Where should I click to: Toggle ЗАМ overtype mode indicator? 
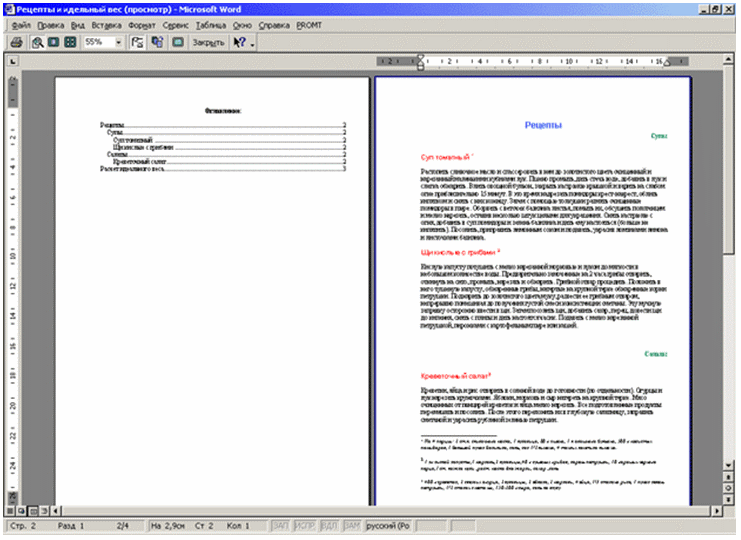tap(352, 526)
